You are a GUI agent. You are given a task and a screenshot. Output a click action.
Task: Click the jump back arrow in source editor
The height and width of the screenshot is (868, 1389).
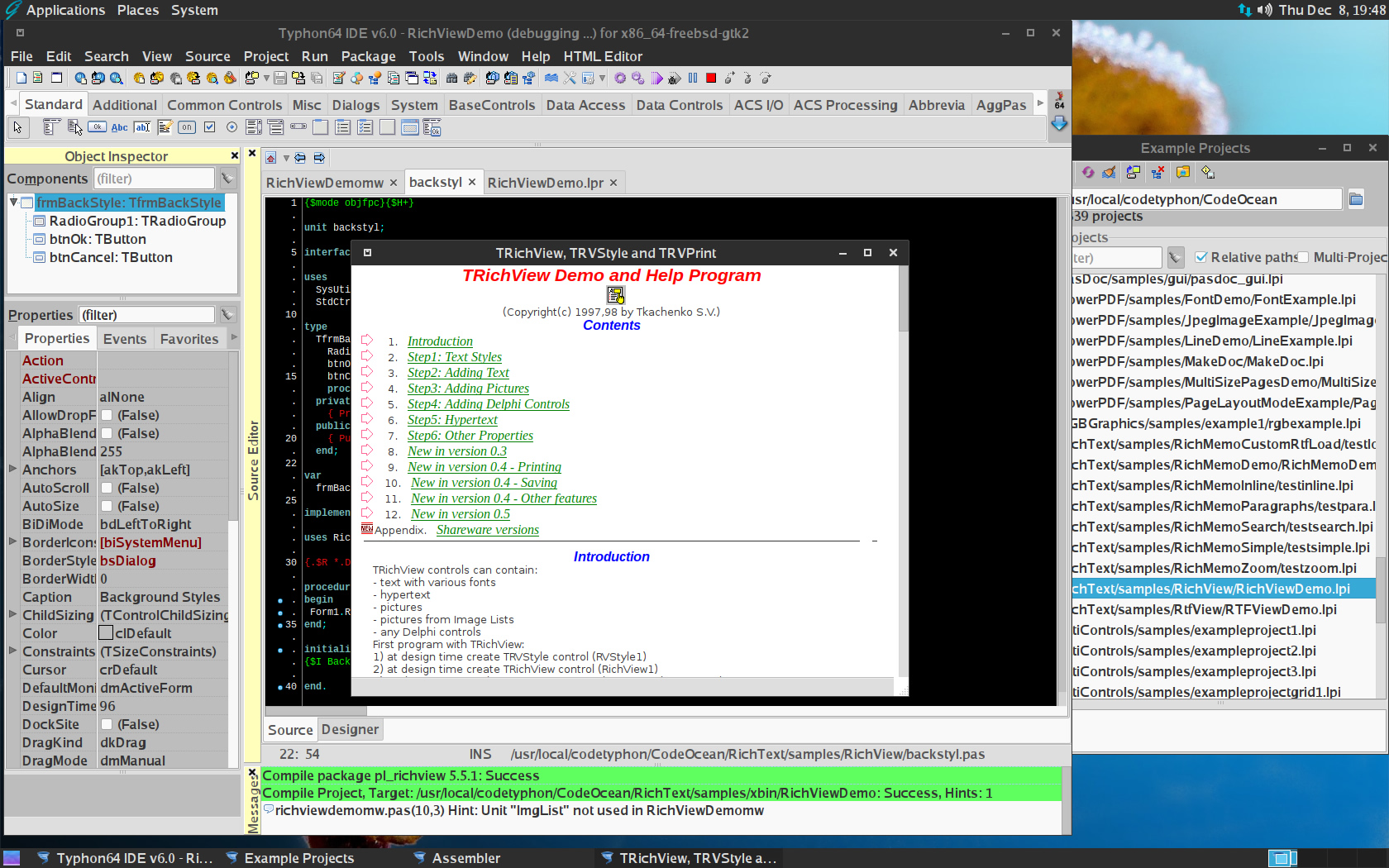tap(300, 158)
